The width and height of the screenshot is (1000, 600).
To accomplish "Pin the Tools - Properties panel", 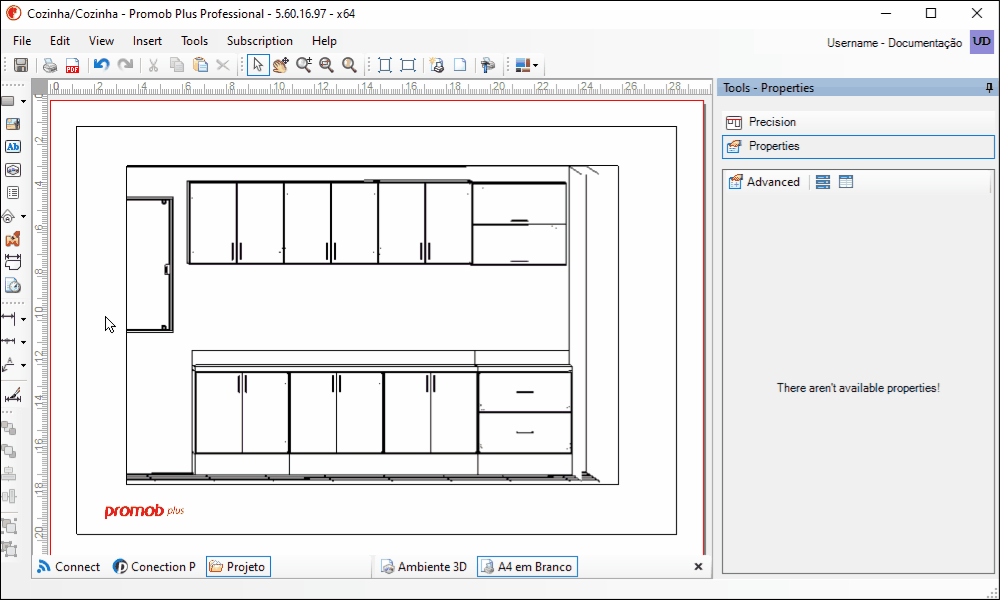I will [989, 88].
